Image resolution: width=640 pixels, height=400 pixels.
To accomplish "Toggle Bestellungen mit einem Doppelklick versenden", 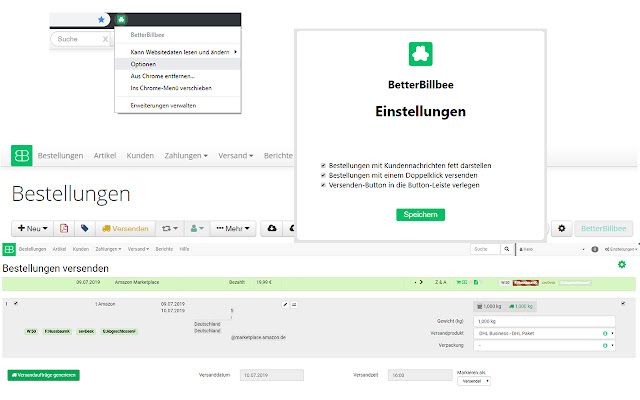I will tap(323, 175).
